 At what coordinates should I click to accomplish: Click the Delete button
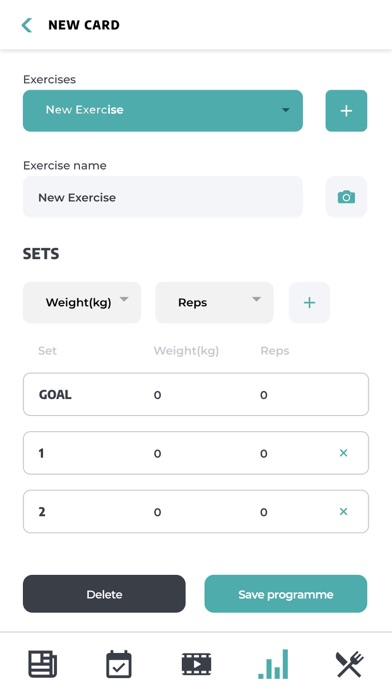[104, 594]
